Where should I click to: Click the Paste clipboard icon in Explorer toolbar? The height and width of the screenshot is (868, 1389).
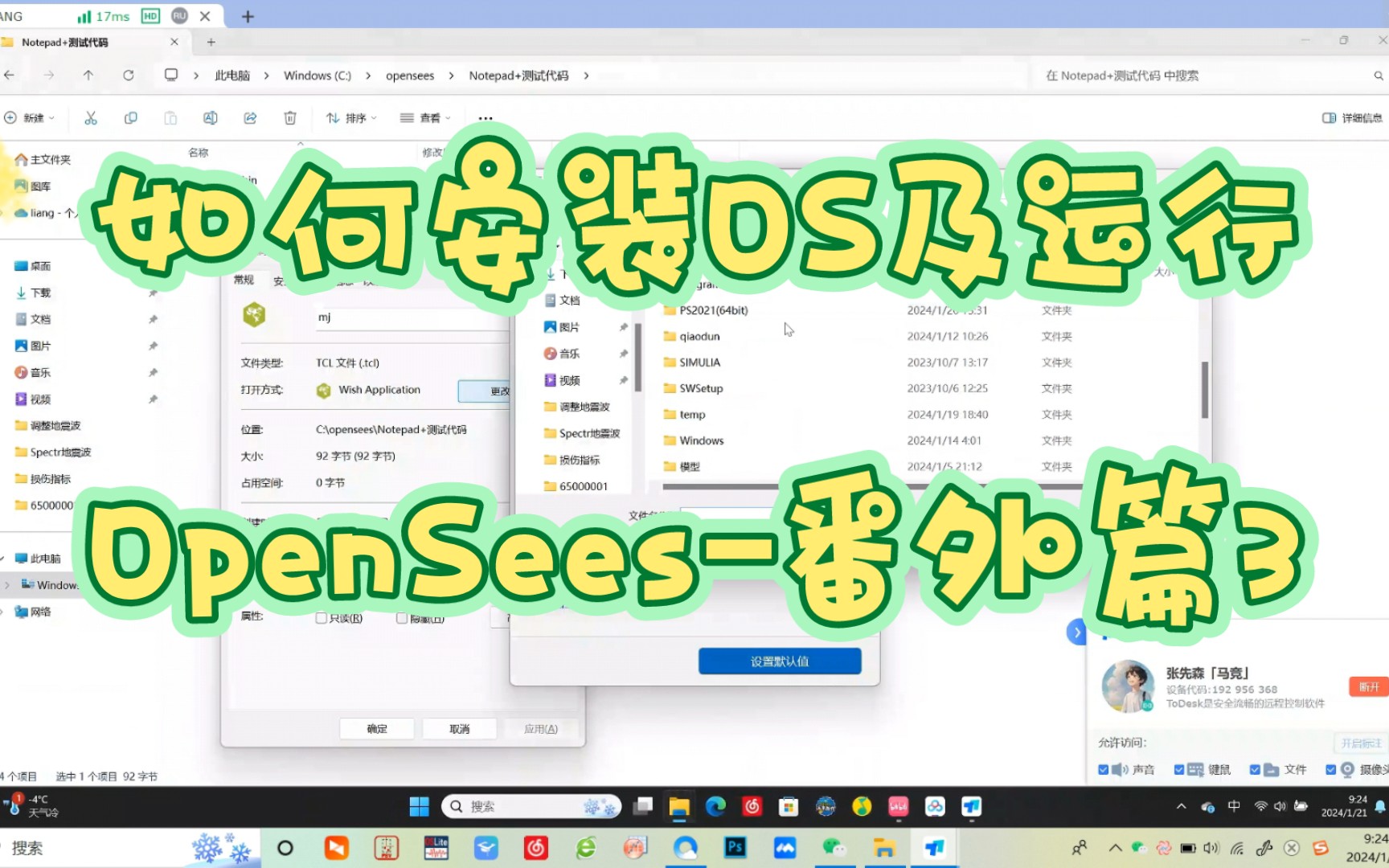click(170, 118)
